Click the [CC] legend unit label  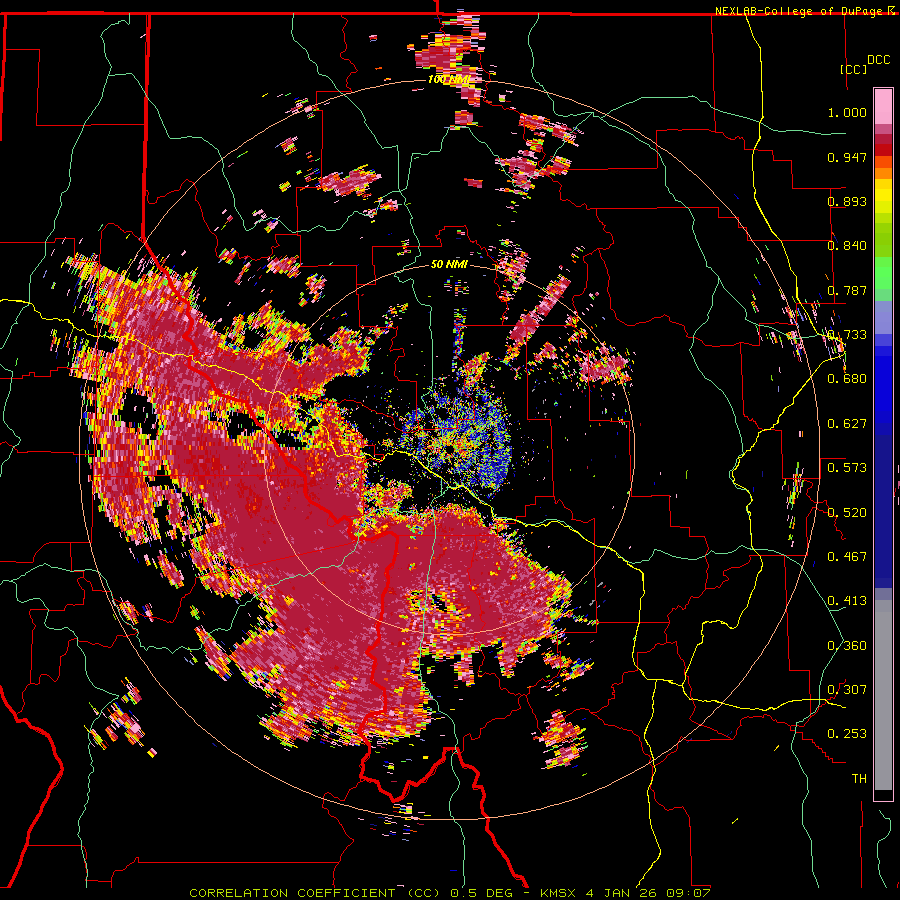[x=853, y=69]
